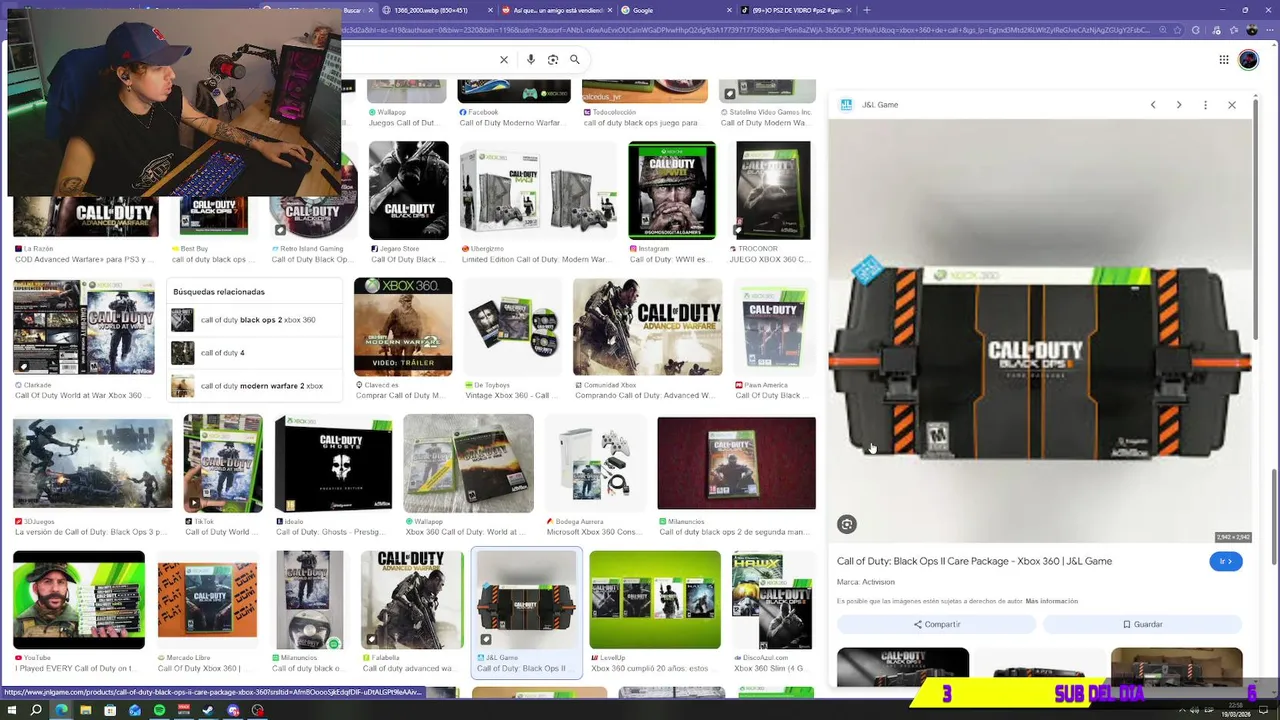Open the Windows Start menu
Screen dimensions: 1280x720
click(11, 711)
